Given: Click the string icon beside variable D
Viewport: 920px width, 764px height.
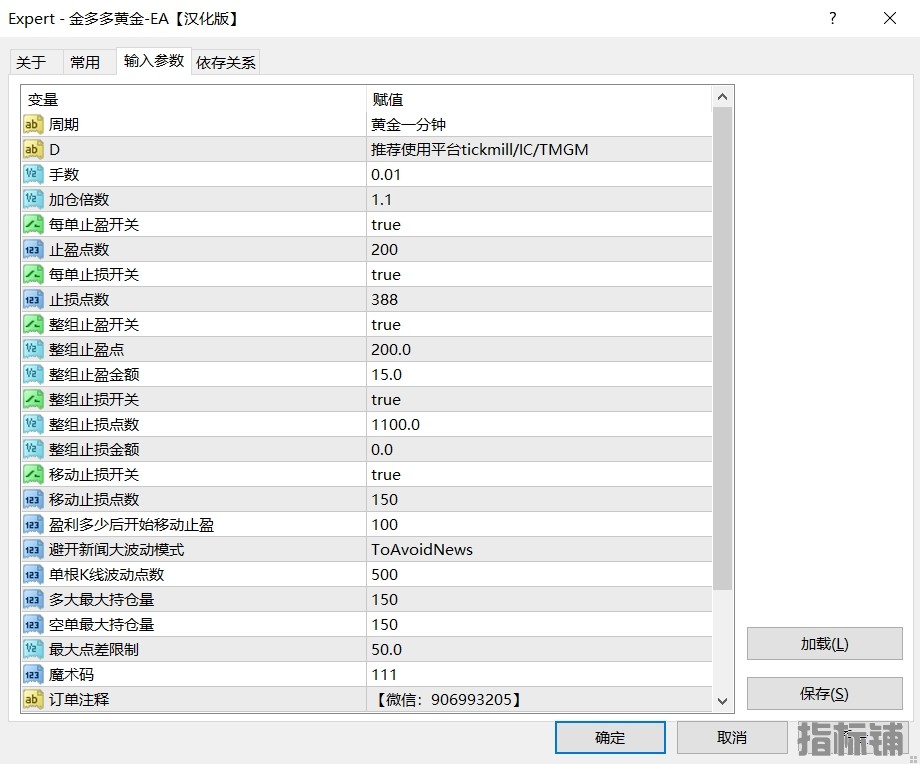Looking at the screenshot, I should point(33,150).
